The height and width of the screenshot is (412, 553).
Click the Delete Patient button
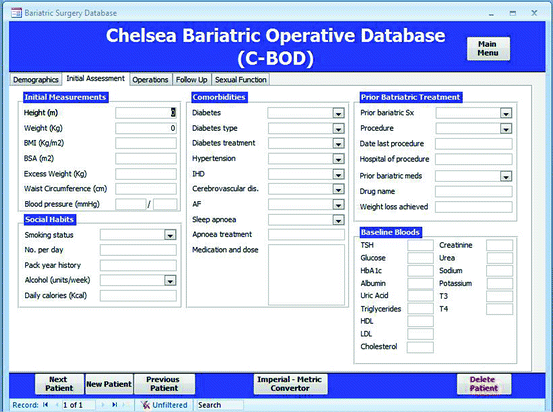[x=484, y=384]
